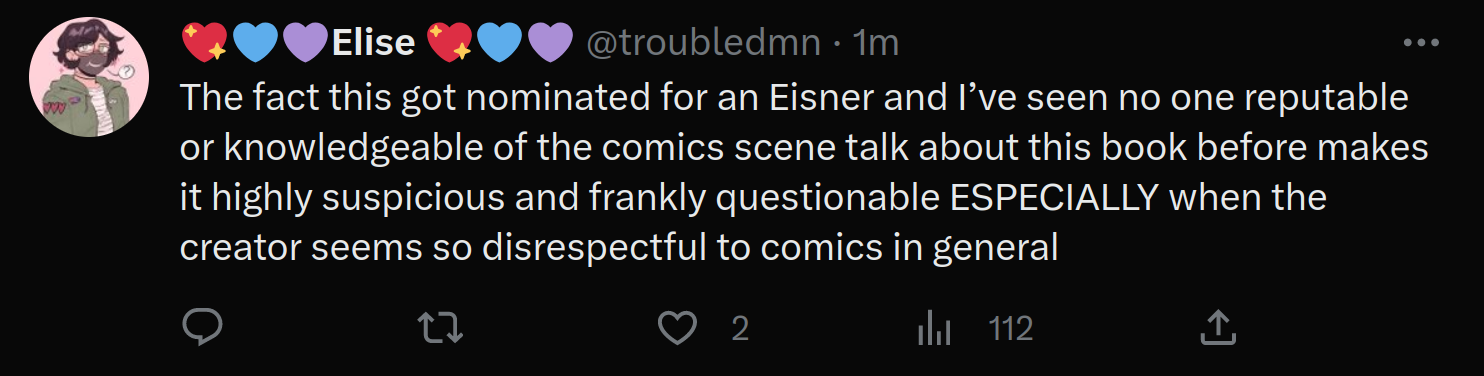Click the sparkling heart emoji before Elise
The image size is (1484, 376).
204,43
